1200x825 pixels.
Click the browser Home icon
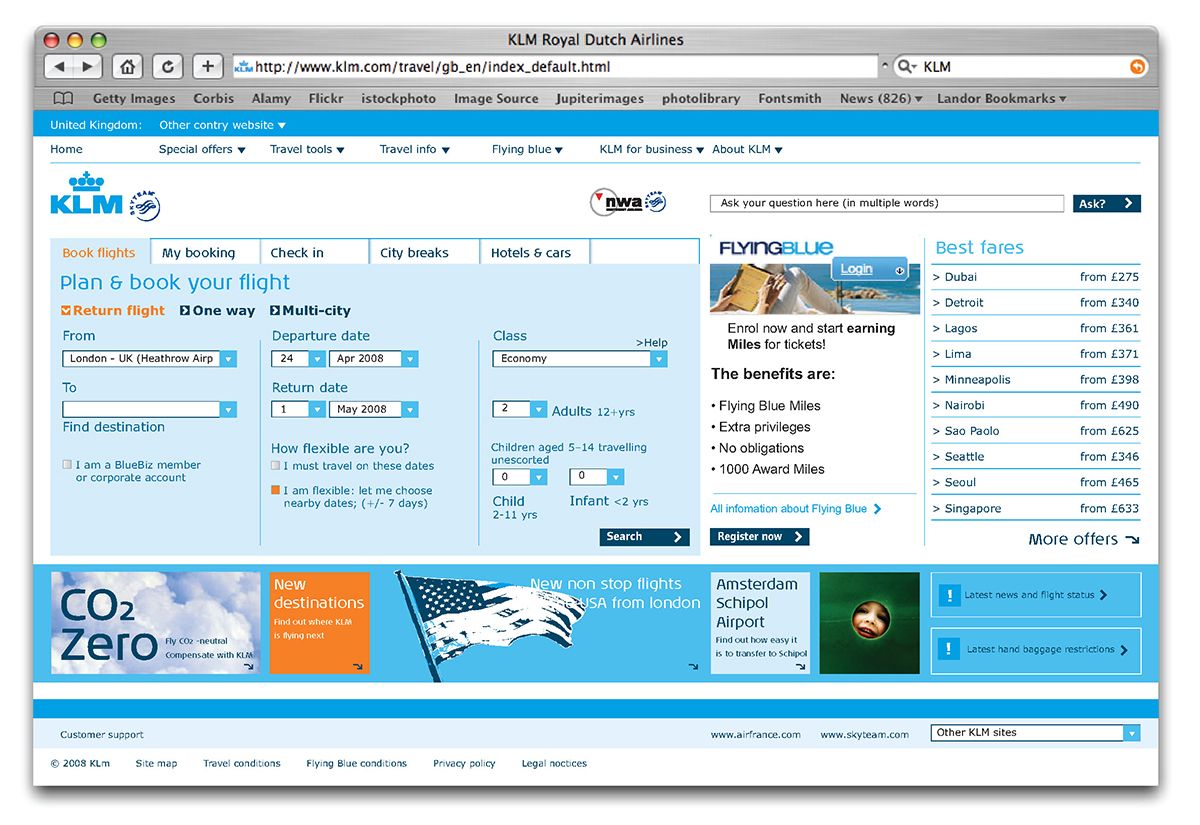coord(127,67)
